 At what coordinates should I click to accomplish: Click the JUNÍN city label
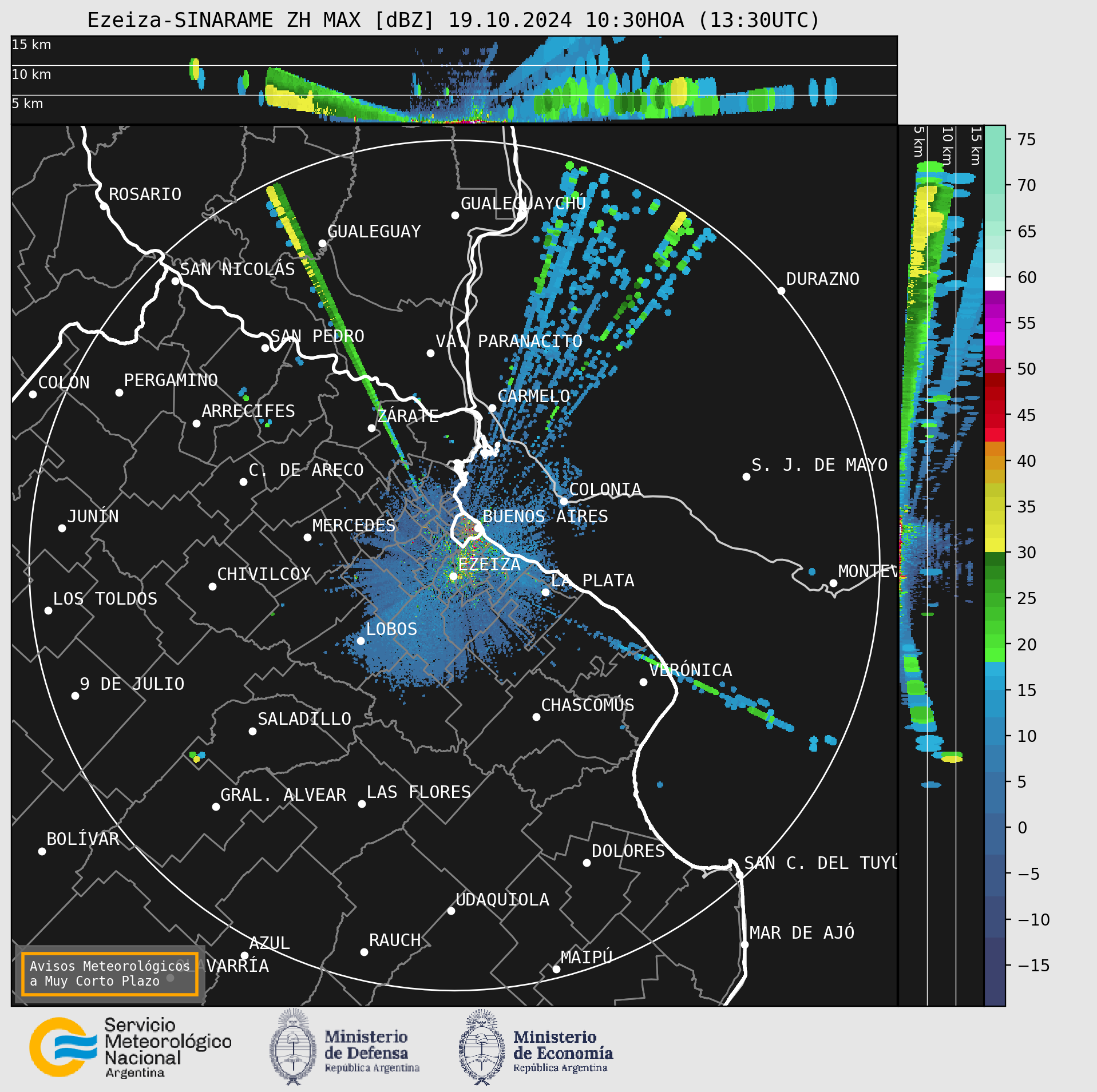click(x=93, y=517)
